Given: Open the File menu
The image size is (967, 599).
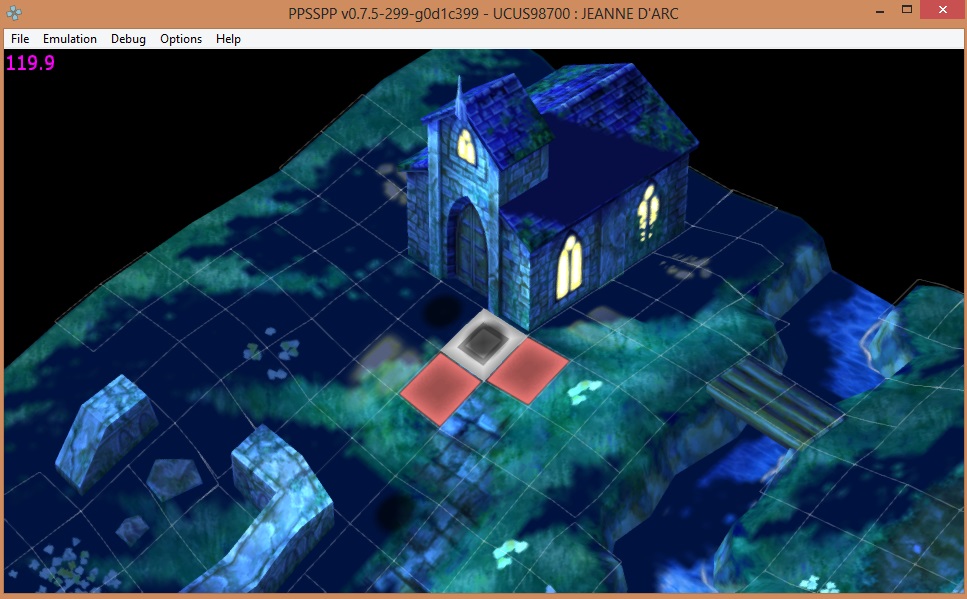Looking at the screenshot, I should click(20, 39).
